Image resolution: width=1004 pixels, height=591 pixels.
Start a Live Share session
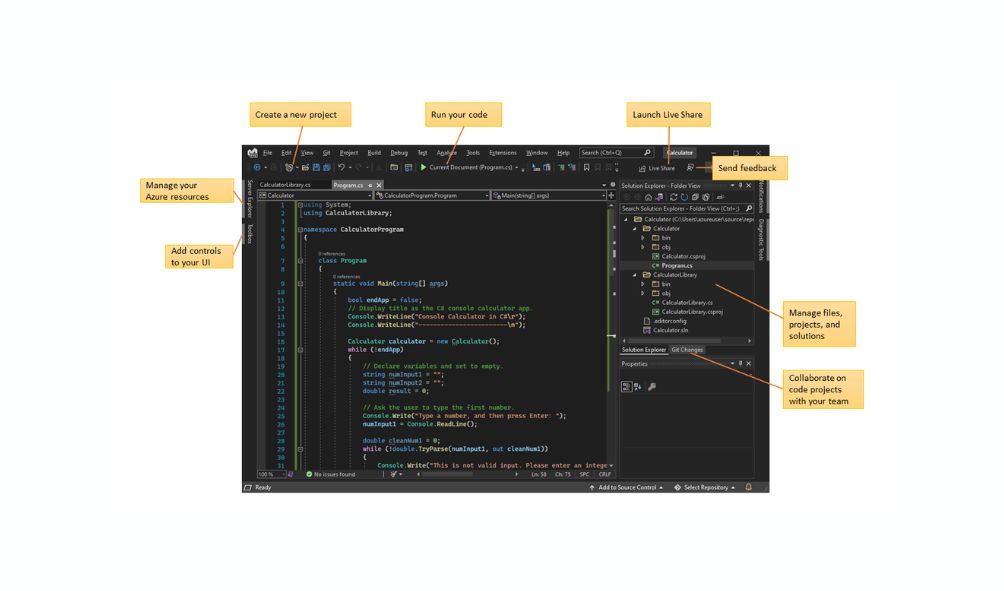point(658,168)
